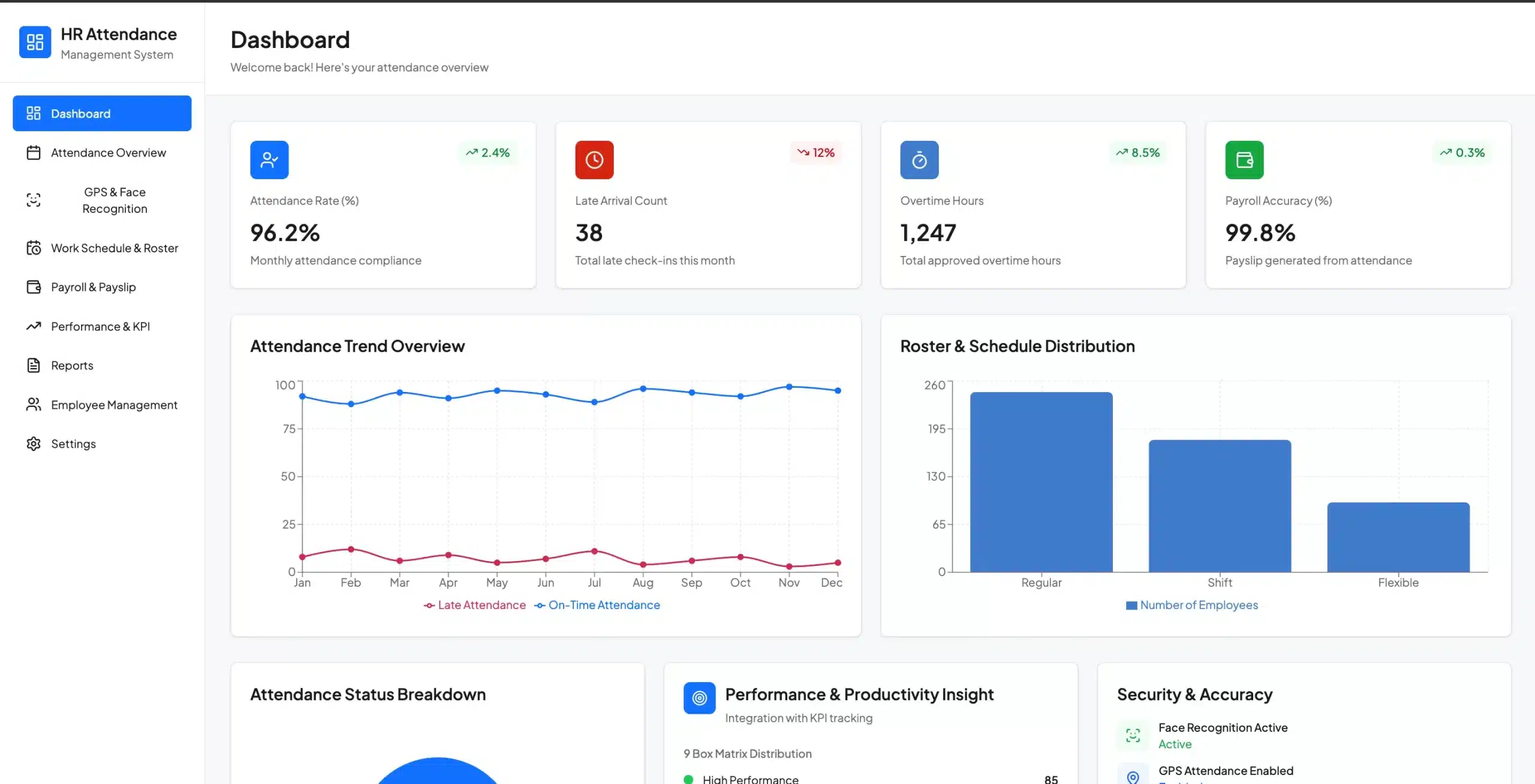Click the green Payroll Accuracy wallet icon
Viewport: 1535px width, 784px height.
1244,160
